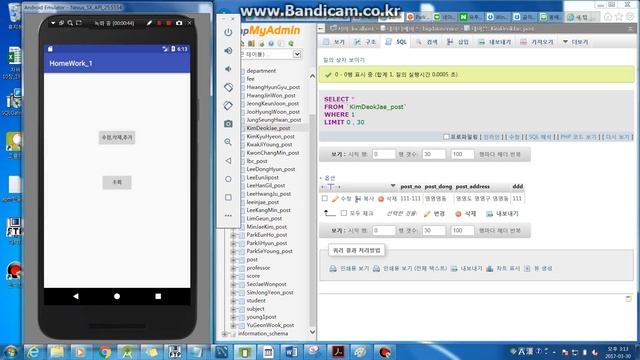Click the emulator rotate right icon
Viewport: 640px width, 360px height.
[x=228, y=105]
